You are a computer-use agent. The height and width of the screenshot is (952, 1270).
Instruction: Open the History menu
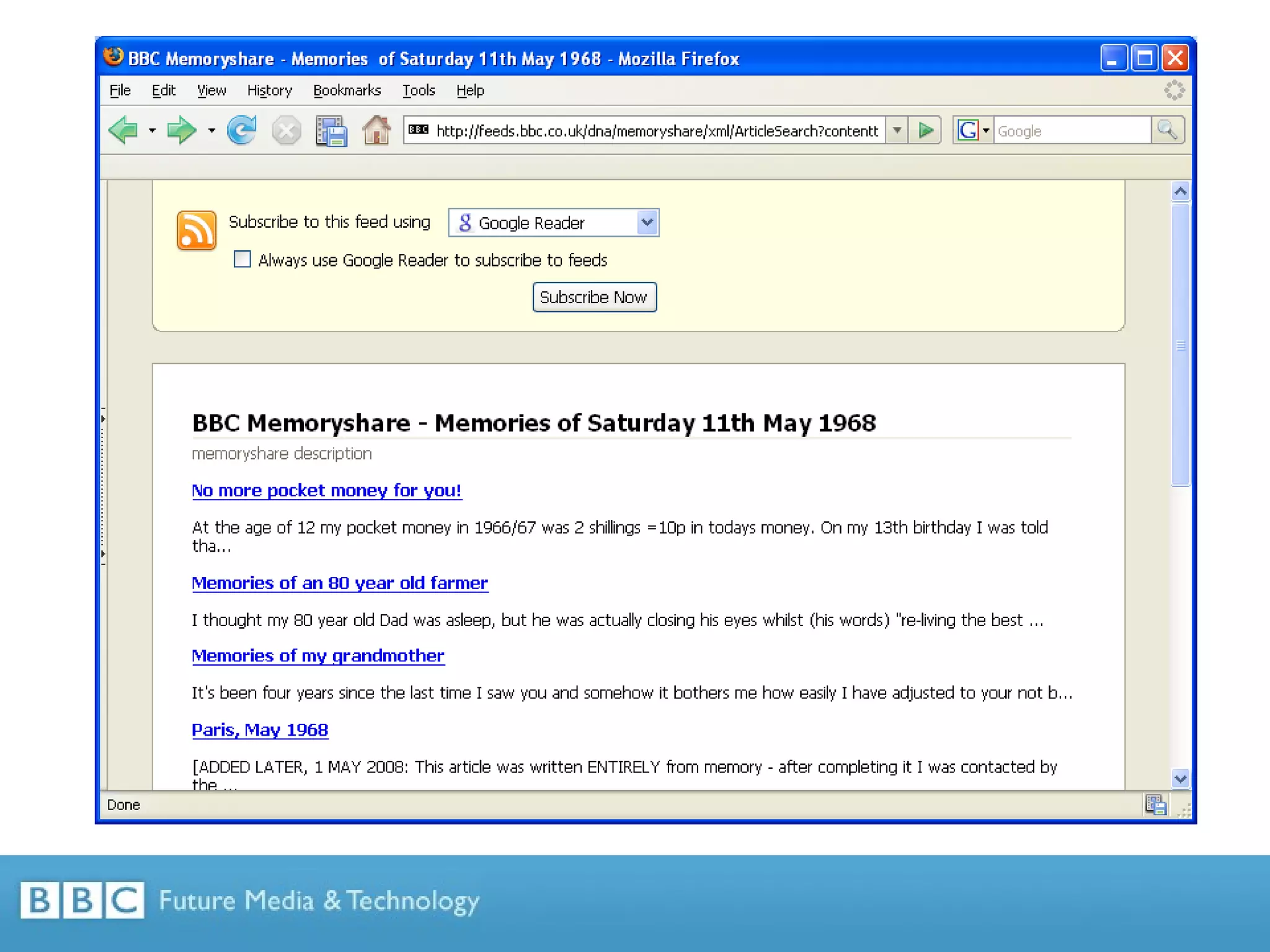(x=269, y=90)
